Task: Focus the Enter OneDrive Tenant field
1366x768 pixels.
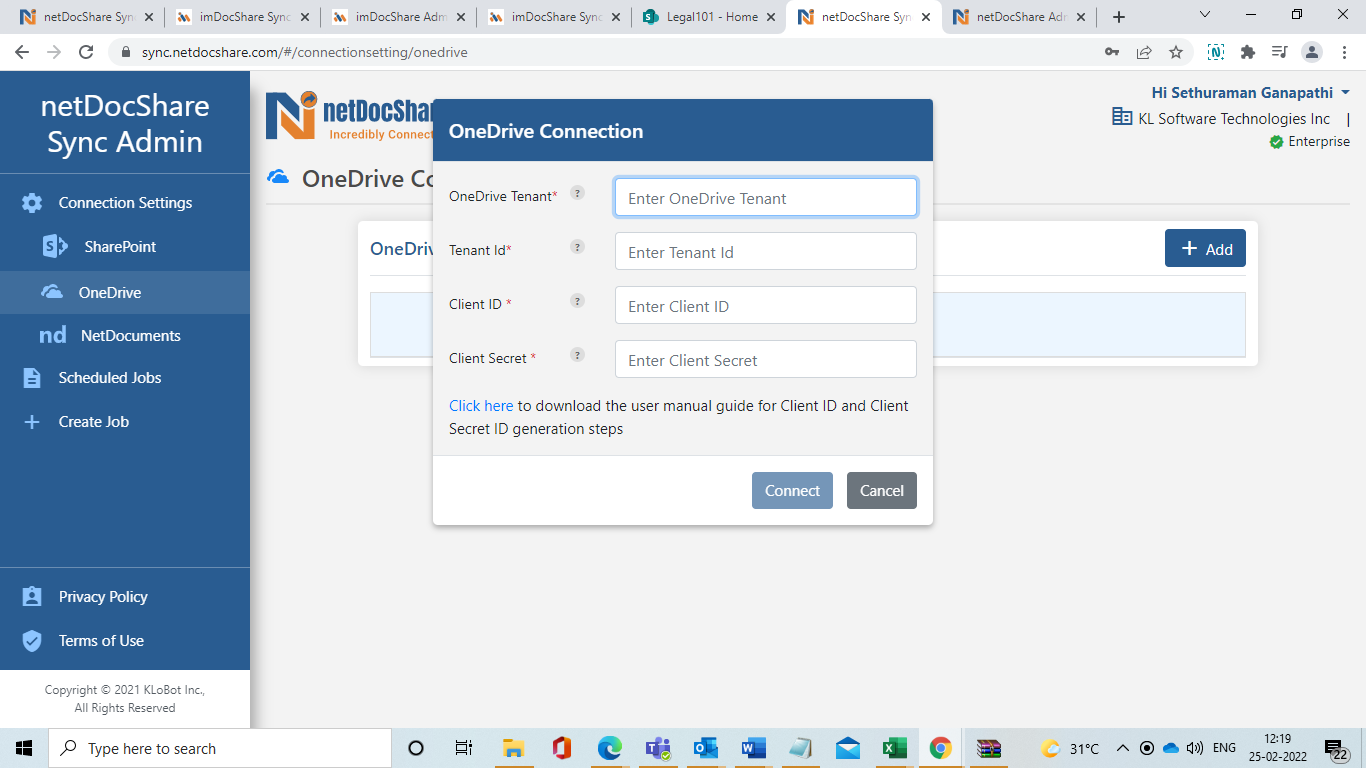Action: coord(766,197)
